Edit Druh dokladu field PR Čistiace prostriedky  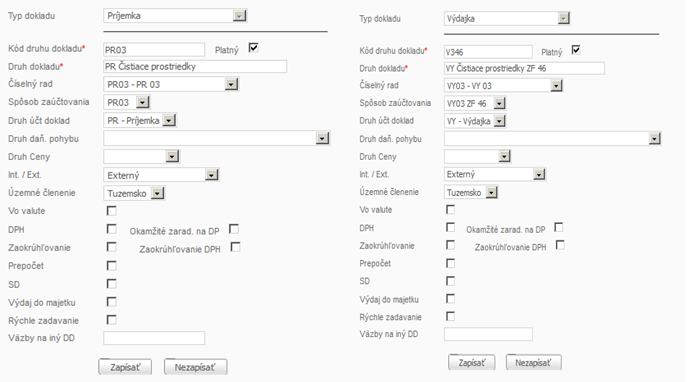click(195, 67)
